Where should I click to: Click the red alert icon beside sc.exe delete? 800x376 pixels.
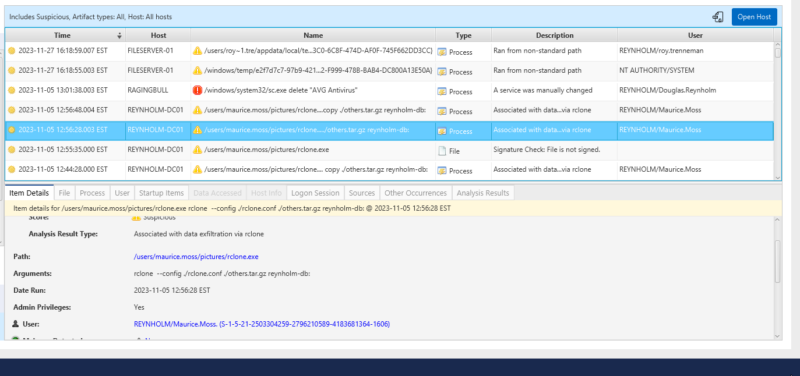click(x=197, y=90)
